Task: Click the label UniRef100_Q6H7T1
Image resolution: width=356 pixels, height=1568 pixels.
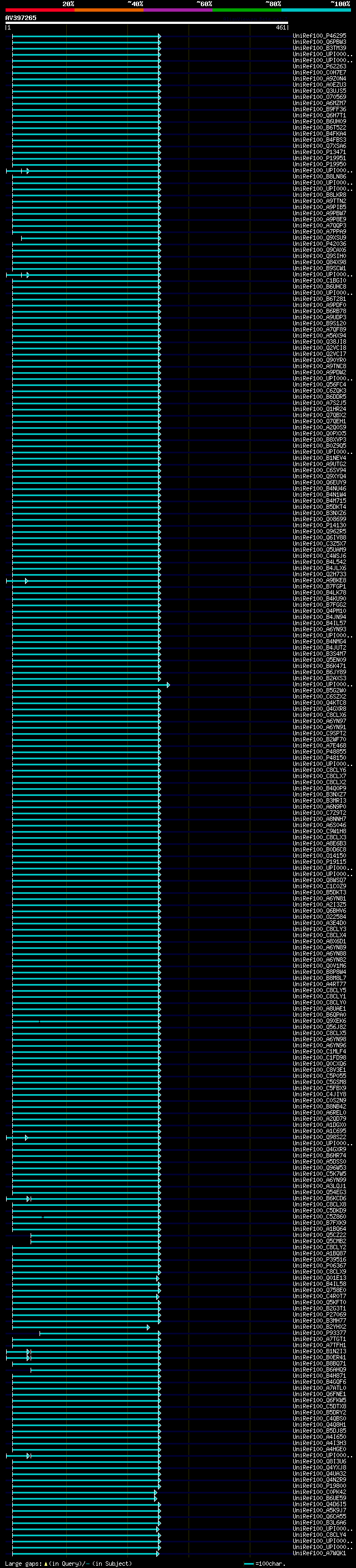Action: (319, 116)
